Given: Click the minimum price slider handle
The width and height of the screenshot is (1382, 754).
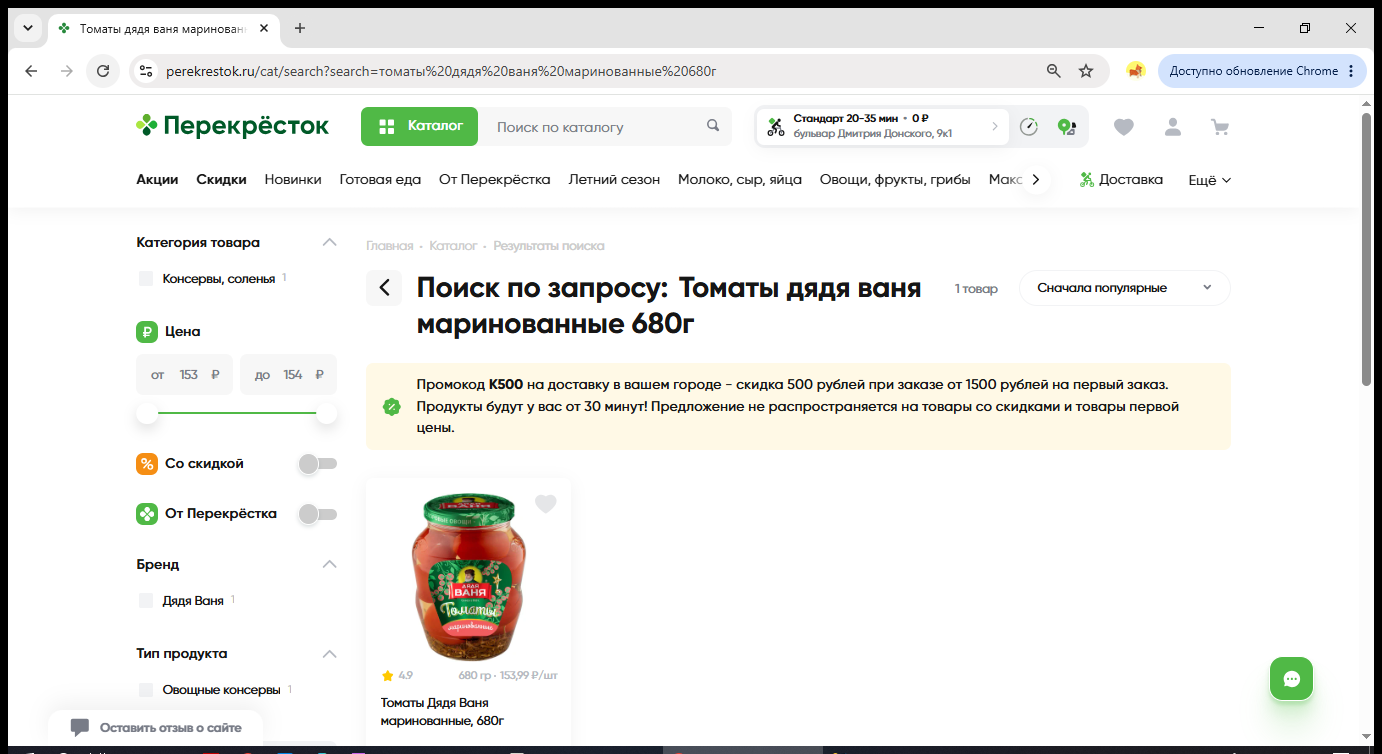Looking at the screenshot, I should 147,413.
